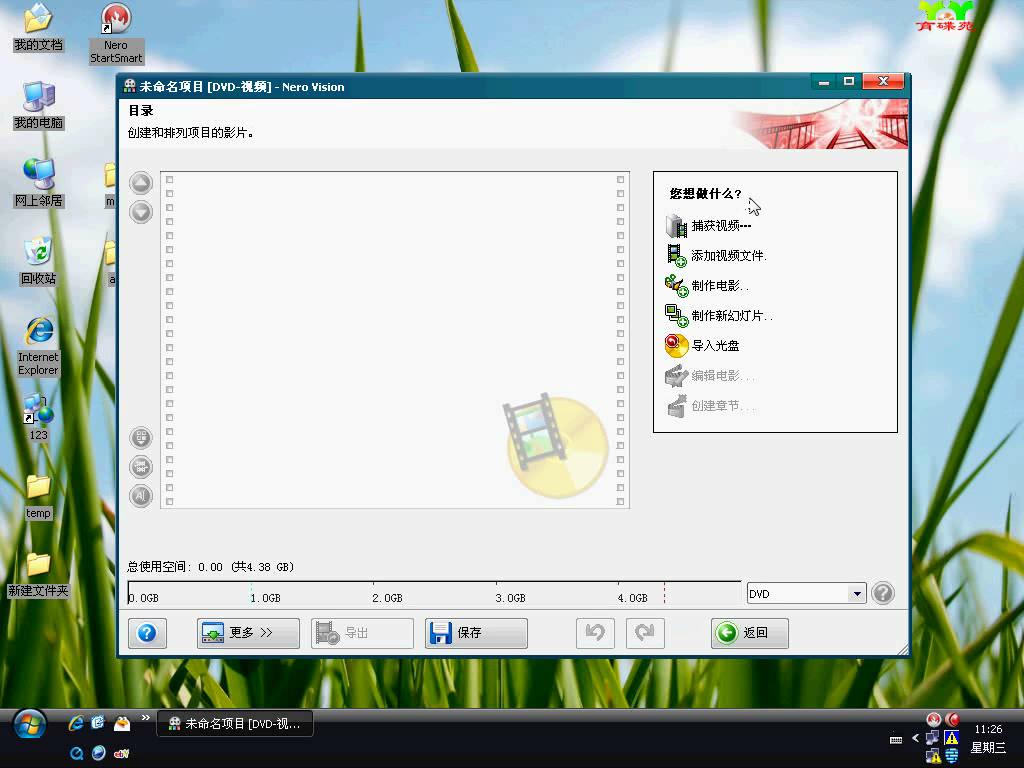Select 新建文件夹 (New Folder) desktop icon
Screen dimensions: 1024x768
(x=39, y=574)
